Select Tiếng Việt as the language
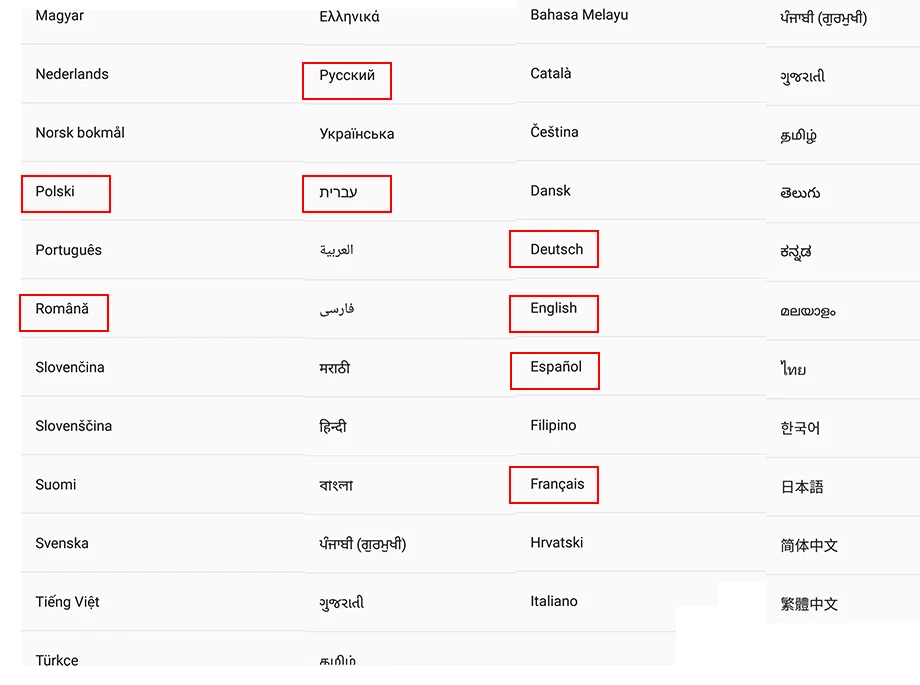The height and width of the screenshot is (685, 920). point(67,602)
